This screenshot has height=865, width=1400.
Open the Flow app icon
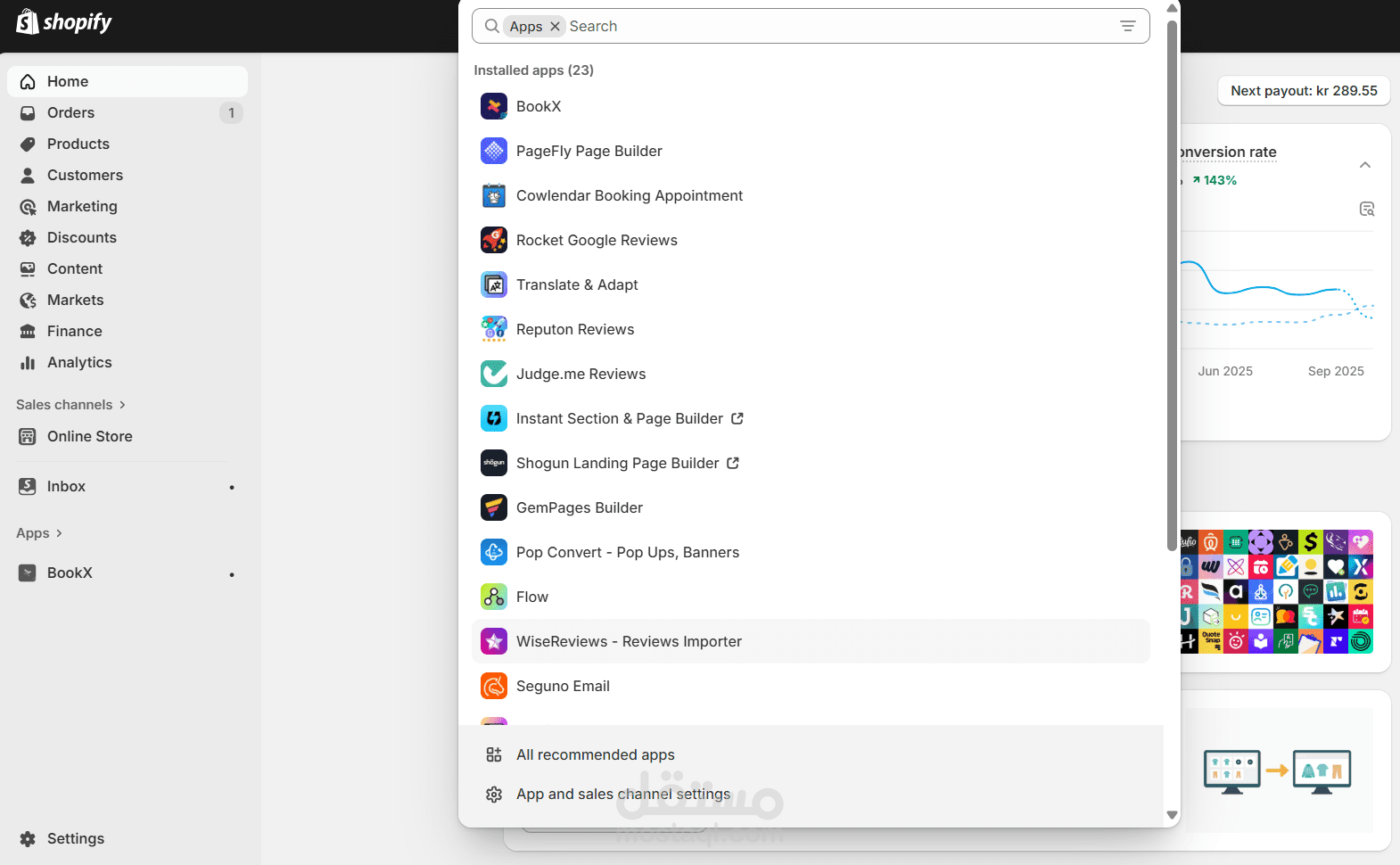pos(494,597)
